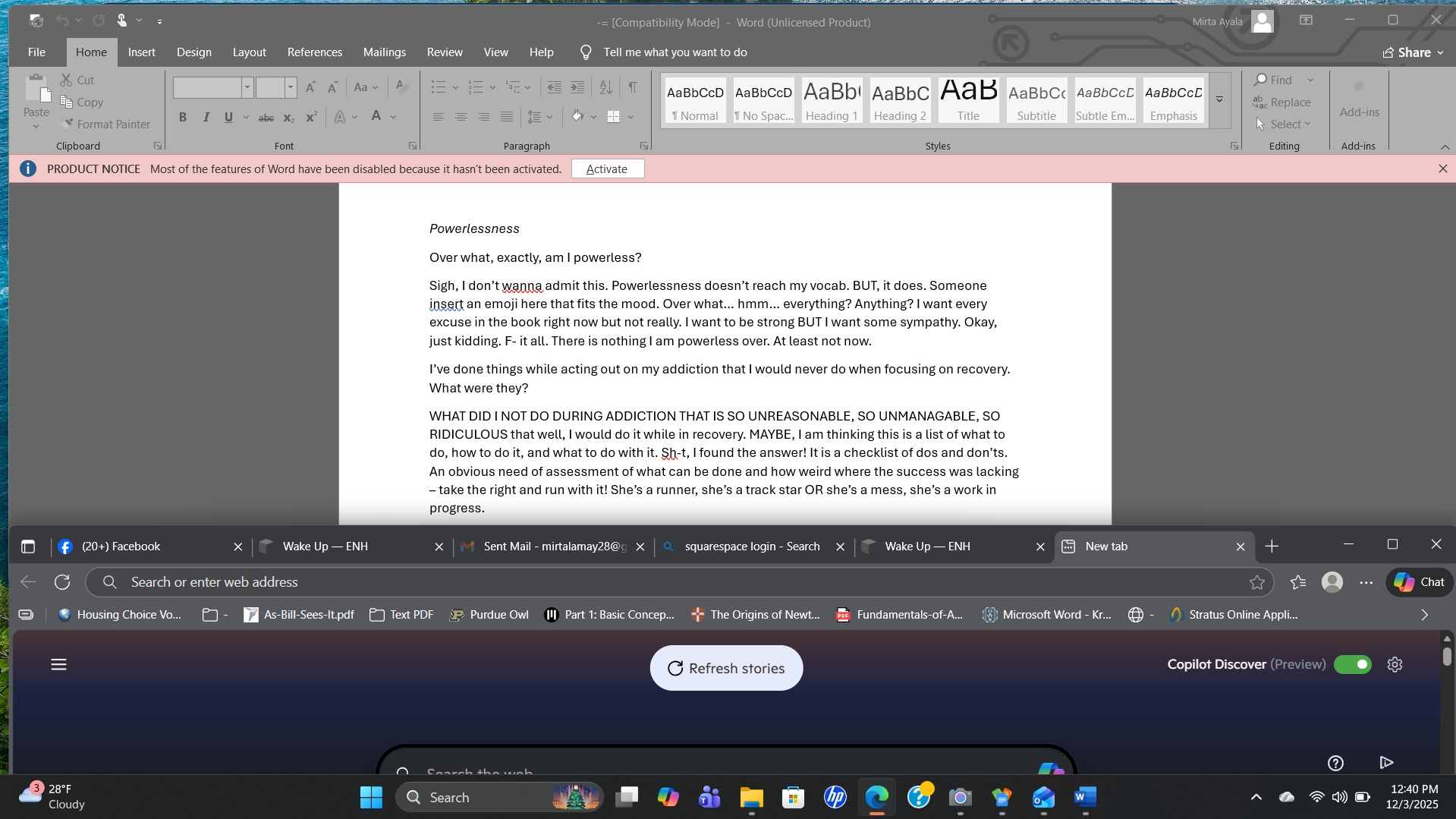Open Copilot Discover settings gear

coord(1395,665)
